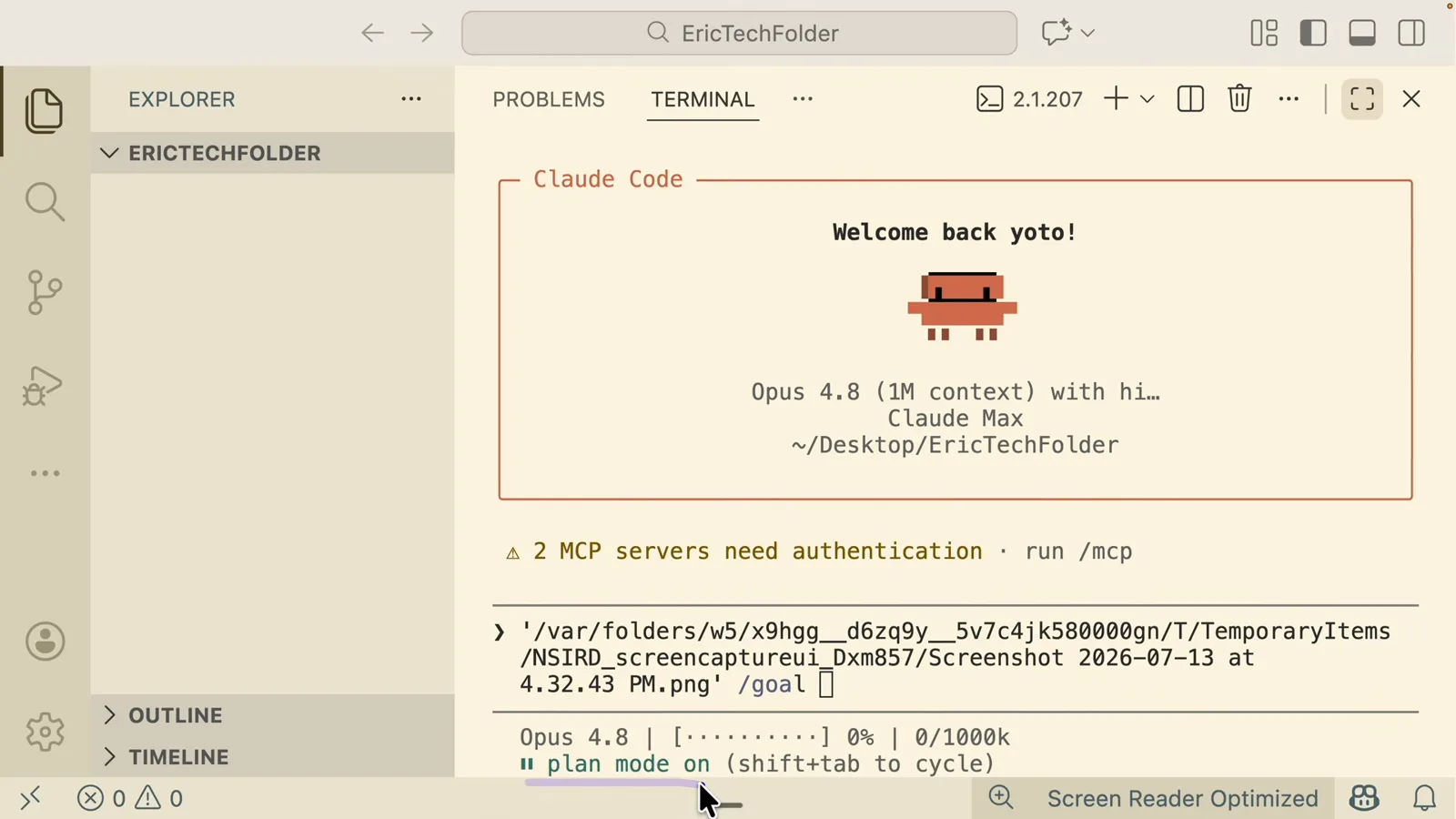This screenshot has height=819, width=1456.
Task: Select the TERMINAL tab
Action: click(x=703, y=99)
